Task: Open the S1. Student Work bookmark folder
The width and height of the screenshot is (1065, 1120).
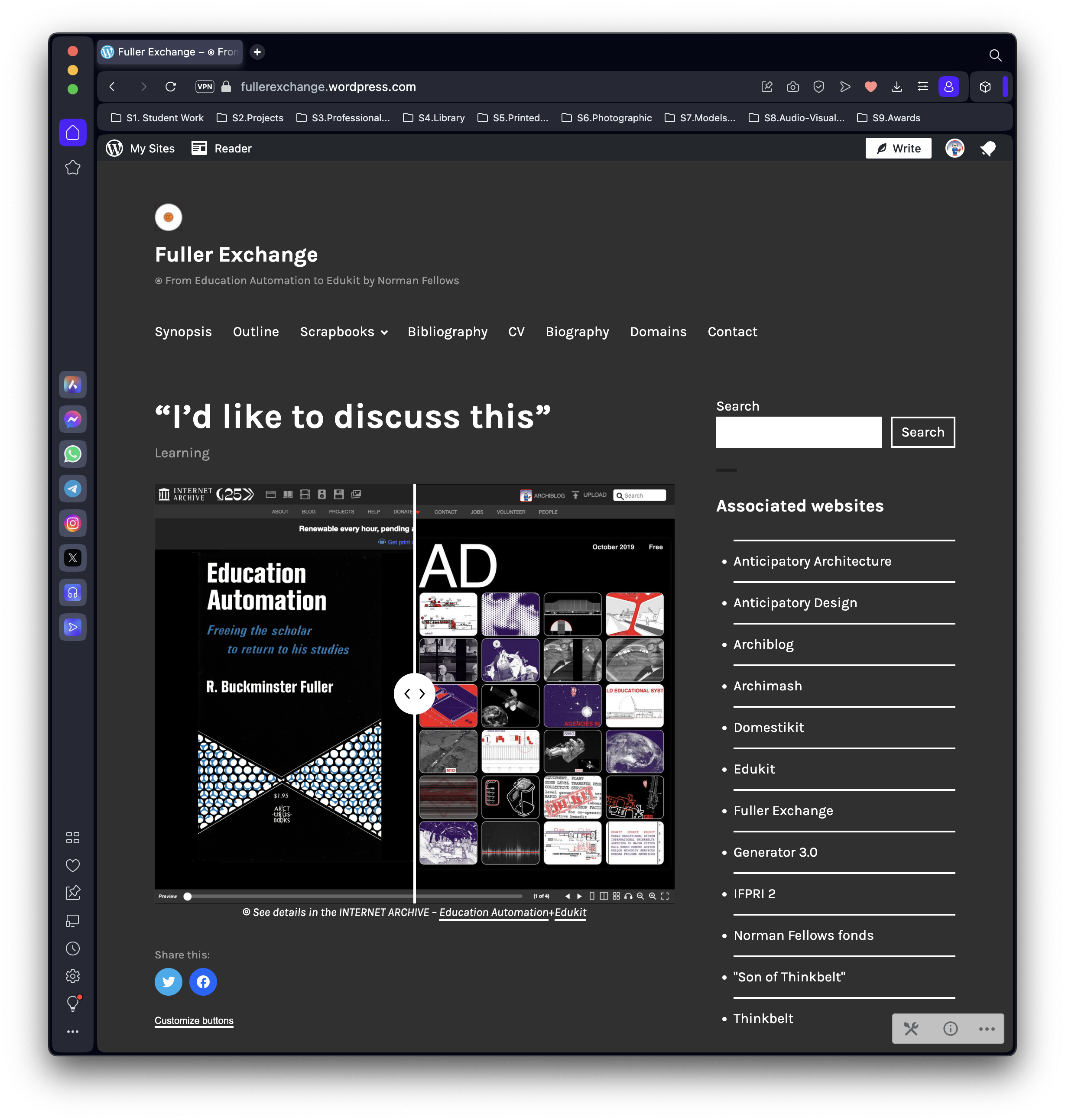Action: [x=157, y=118]
